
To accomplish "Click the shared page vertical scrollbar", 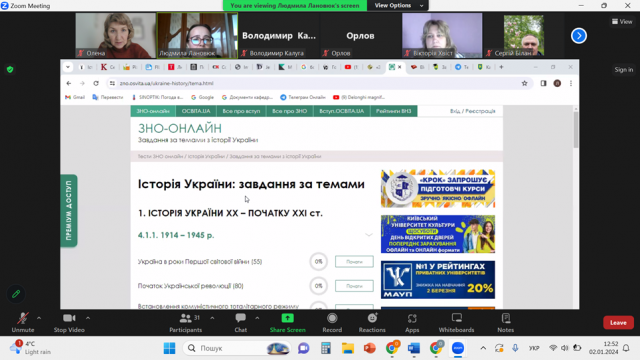I will 576,130.
